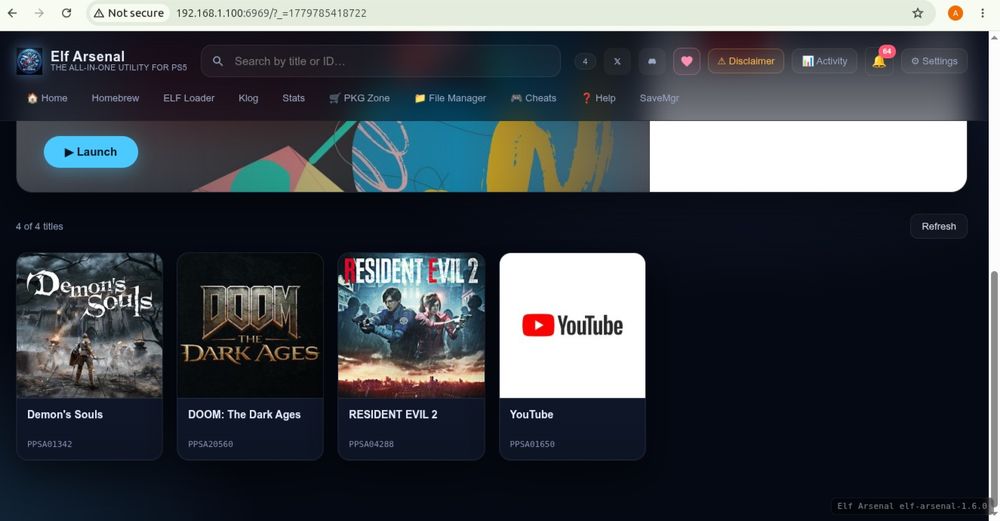Open the X social link icon

[x=617, y=61]
